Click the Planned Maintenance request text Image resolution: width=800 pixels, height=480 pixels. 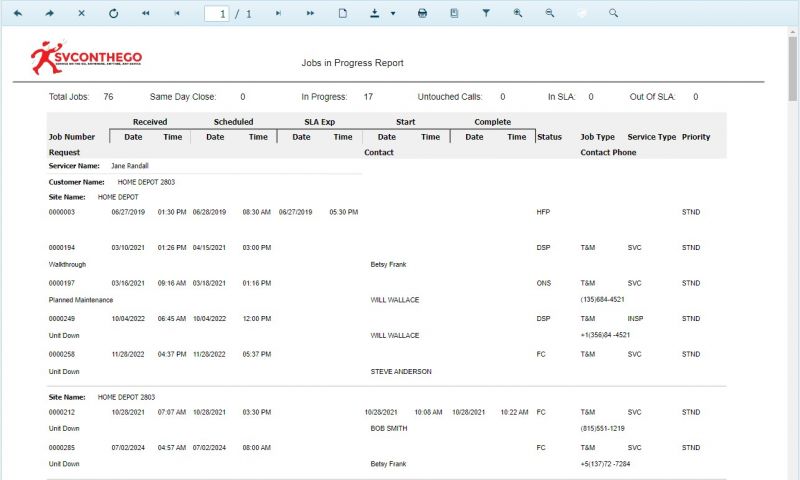coord(81,300)
